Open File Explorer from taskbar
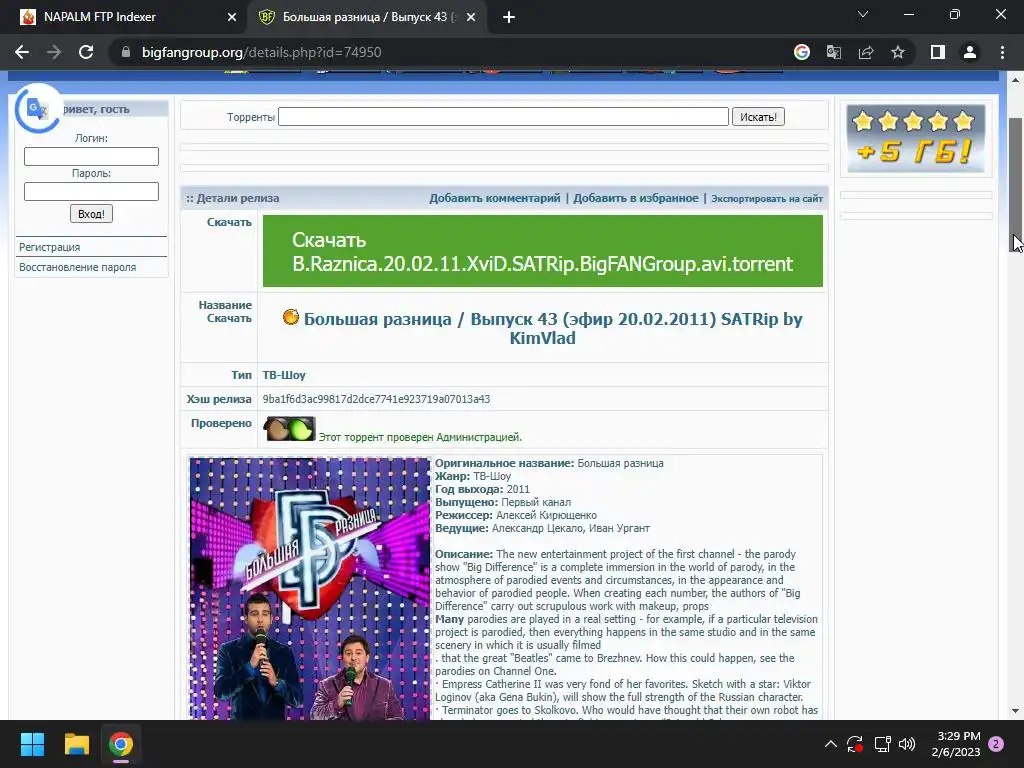Viewport: 1024px width, 768px height. point(76,744)
